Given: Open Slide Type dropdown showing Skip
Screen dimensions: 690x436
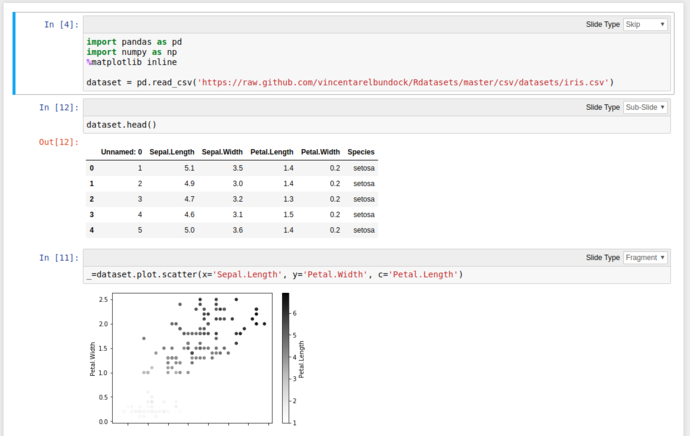Looking at the screenshot, I should point(645,24).
